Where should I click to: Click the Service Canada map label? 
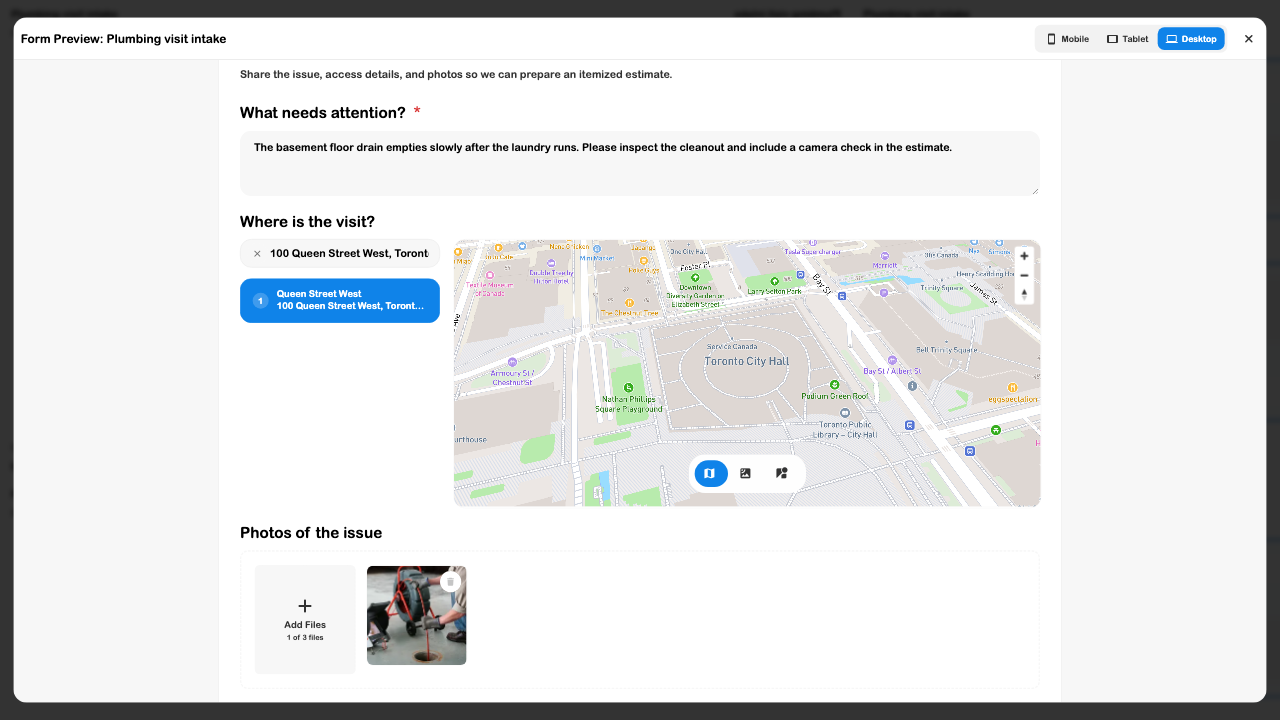(732, 347)
